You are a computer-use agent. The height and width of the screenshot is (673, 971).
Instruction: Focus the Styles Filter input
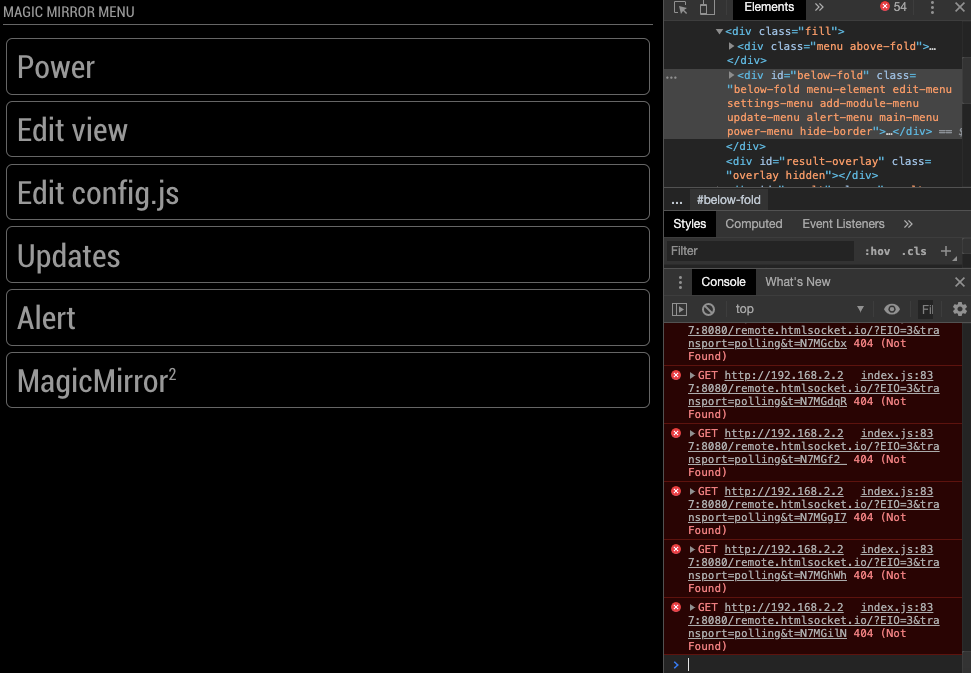760,251
